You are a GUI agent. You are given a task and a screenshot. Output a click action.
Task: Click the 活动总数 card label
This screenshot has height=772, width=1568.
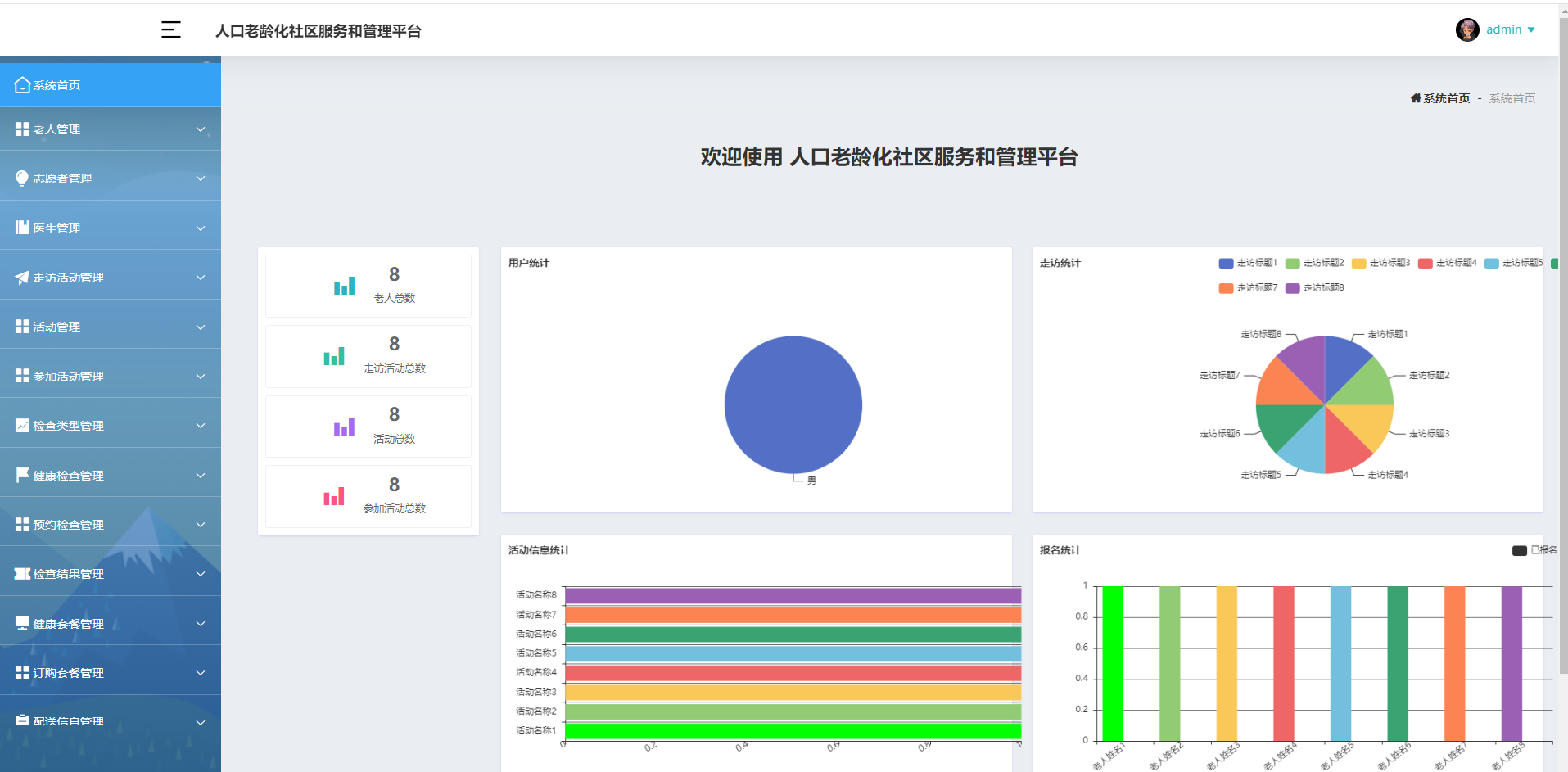395,439
